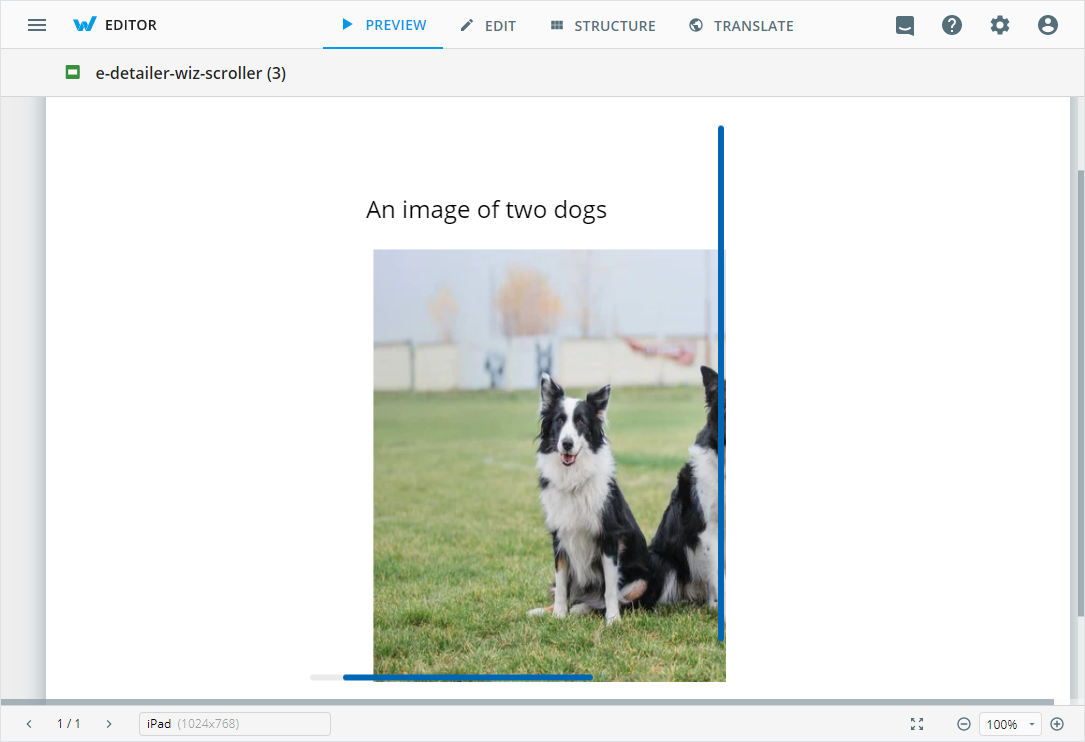Click the Editor W logo
The width and height of the screenshot is (1085, 742).
coord(85,25)
